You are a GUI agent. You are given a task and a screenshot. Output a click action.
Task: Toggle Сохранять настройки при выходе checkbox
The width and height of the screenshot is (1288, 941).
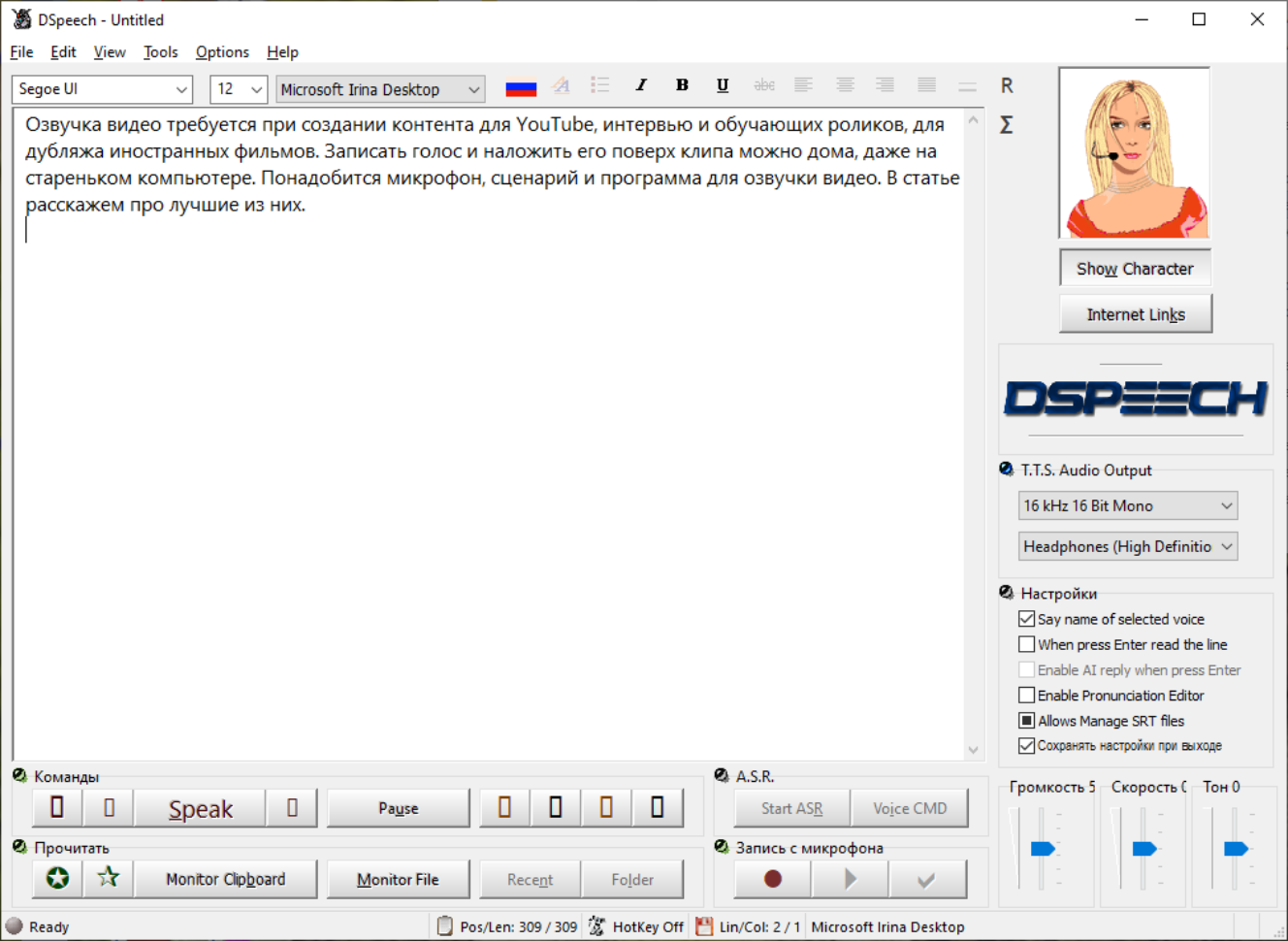(x=1026, y=746)
